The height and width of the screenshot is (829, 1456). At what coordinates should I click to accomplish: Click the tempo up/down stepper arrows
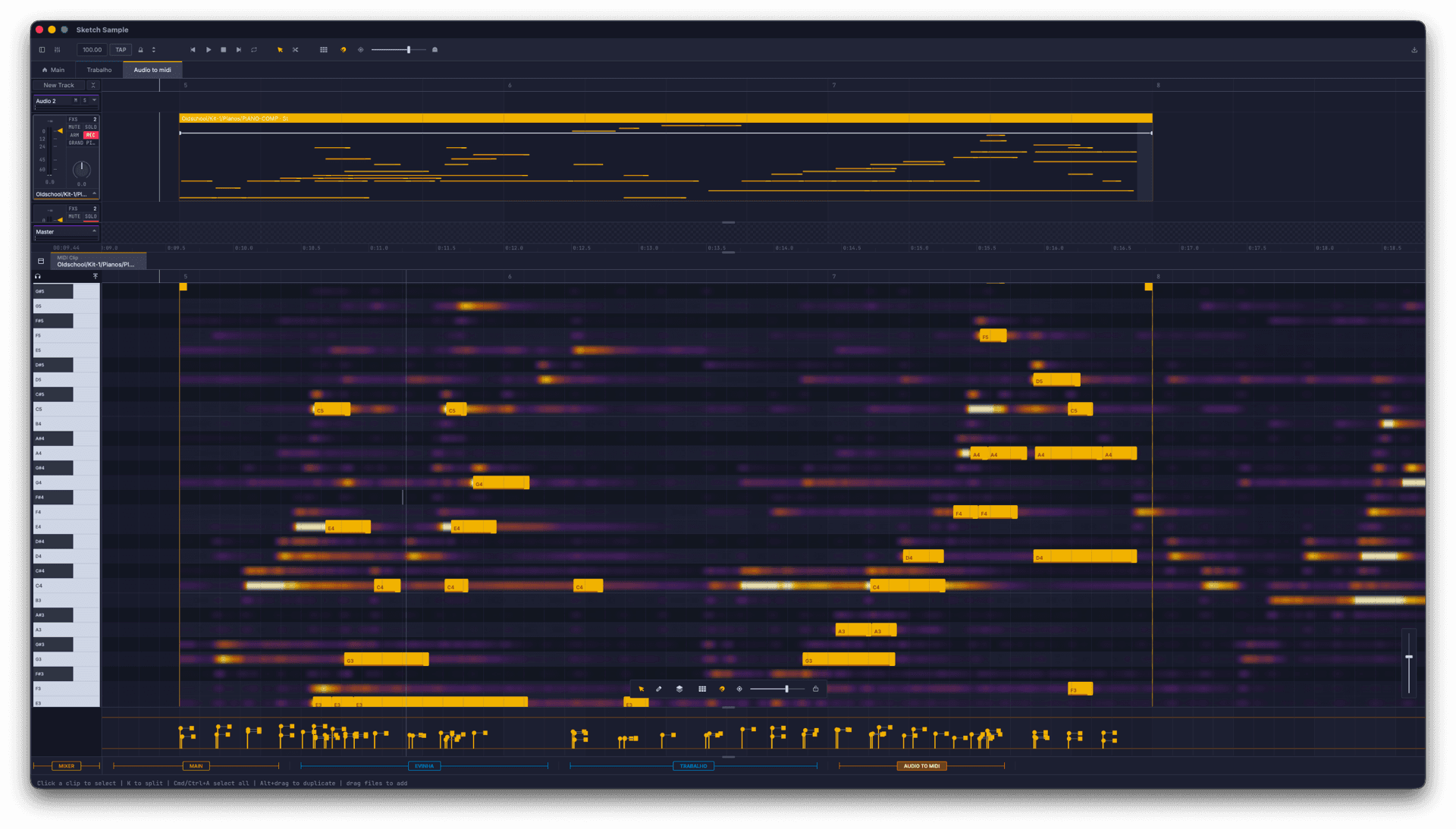[x=154, y=50]
